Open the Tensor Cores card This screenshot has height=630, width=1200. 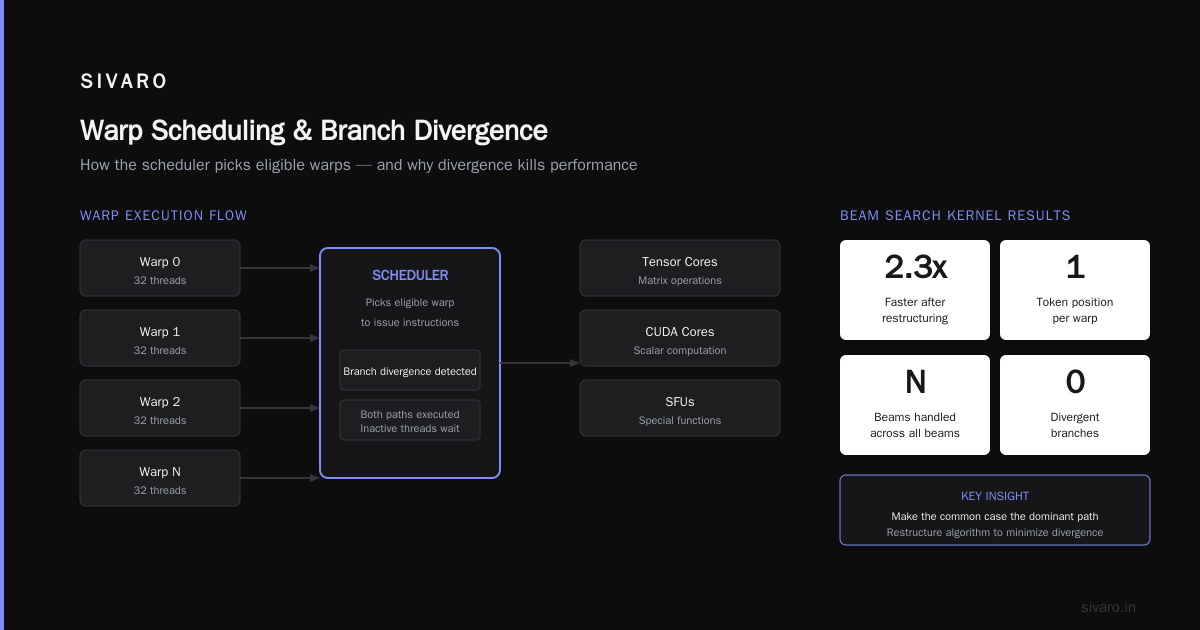680,268
